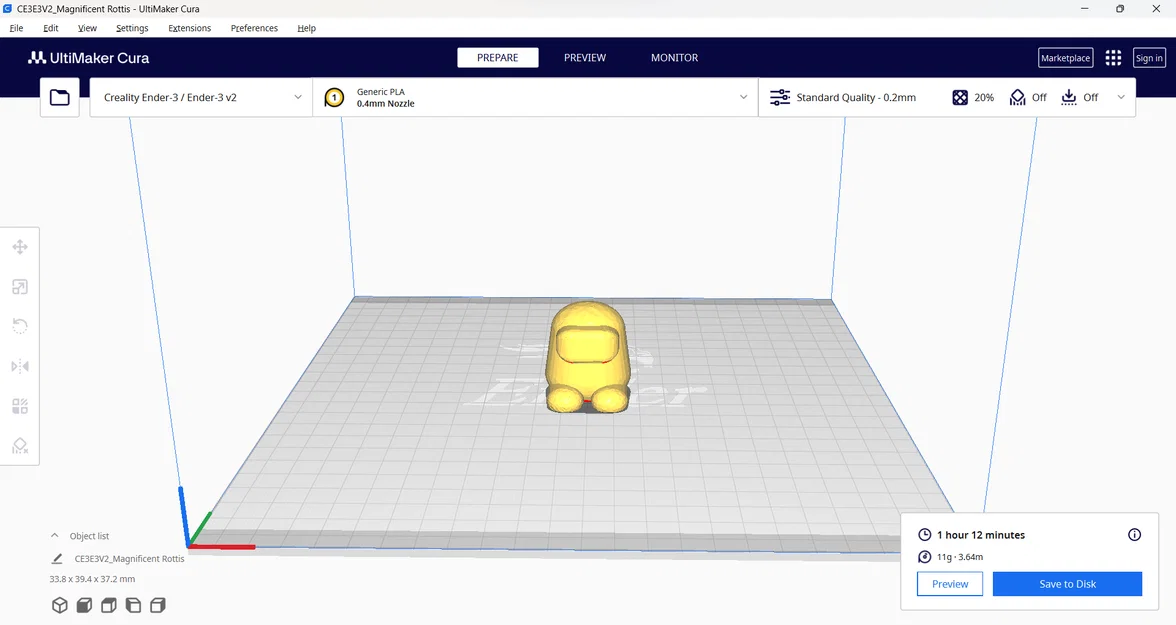Click the Standard Quality - 0.2mm profile text
This screenshot has width=1176, height=625.
[x=856, y=98]
